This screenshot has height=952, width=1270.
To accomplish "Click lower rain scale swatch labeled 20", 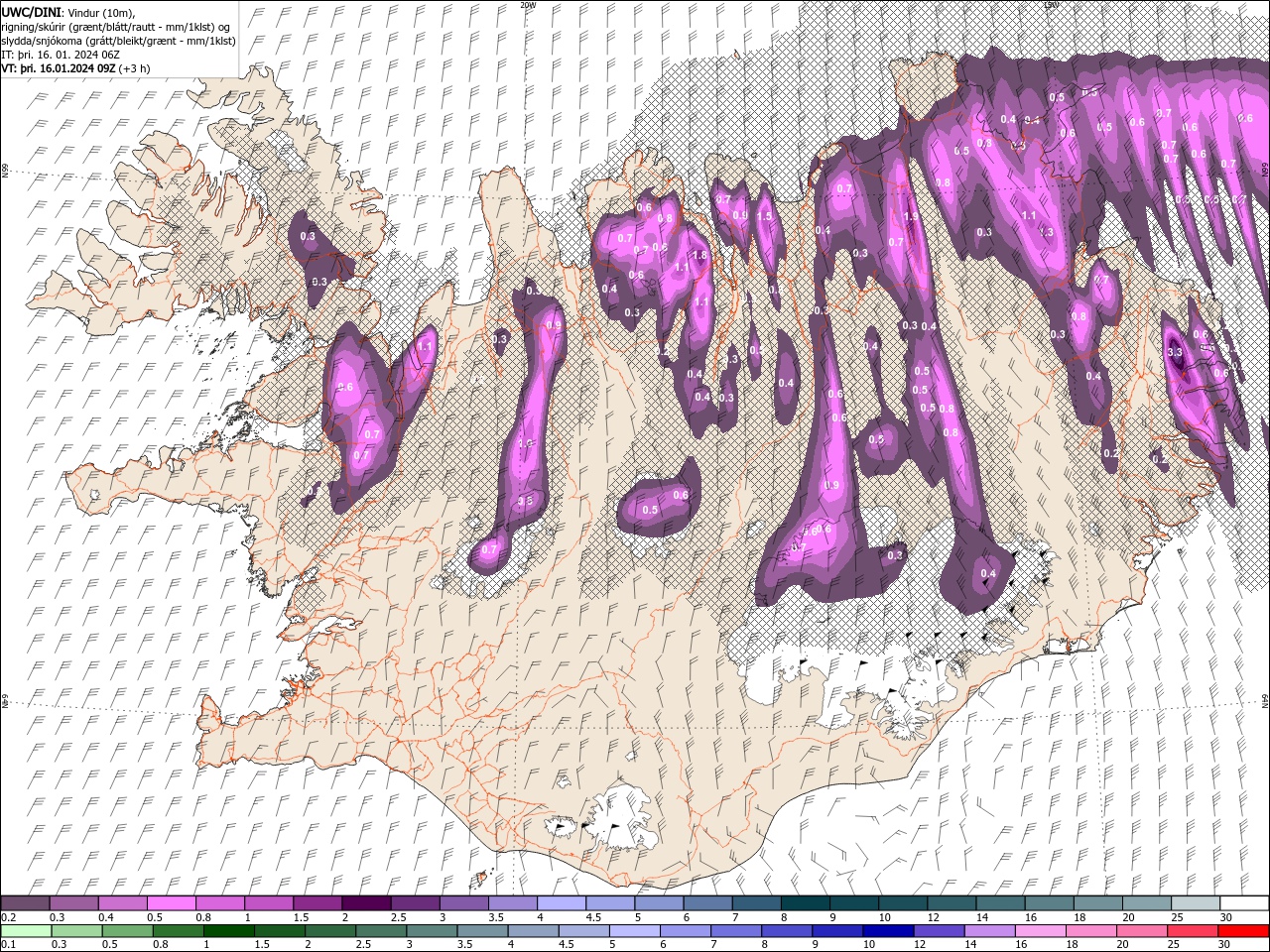I will pos(1142,931).
